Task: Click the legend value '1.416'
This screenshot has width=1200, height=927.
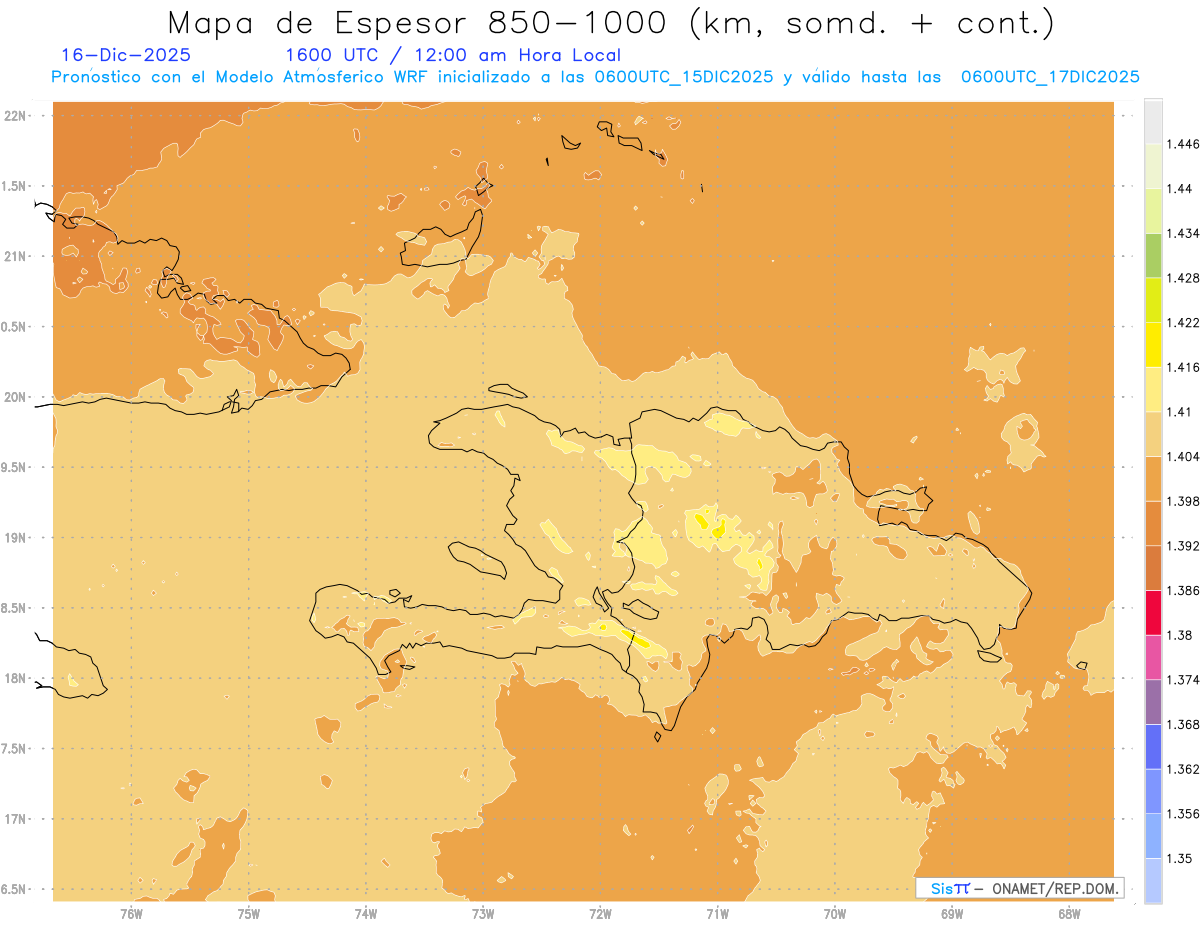Action: (x=1183, y=367)
